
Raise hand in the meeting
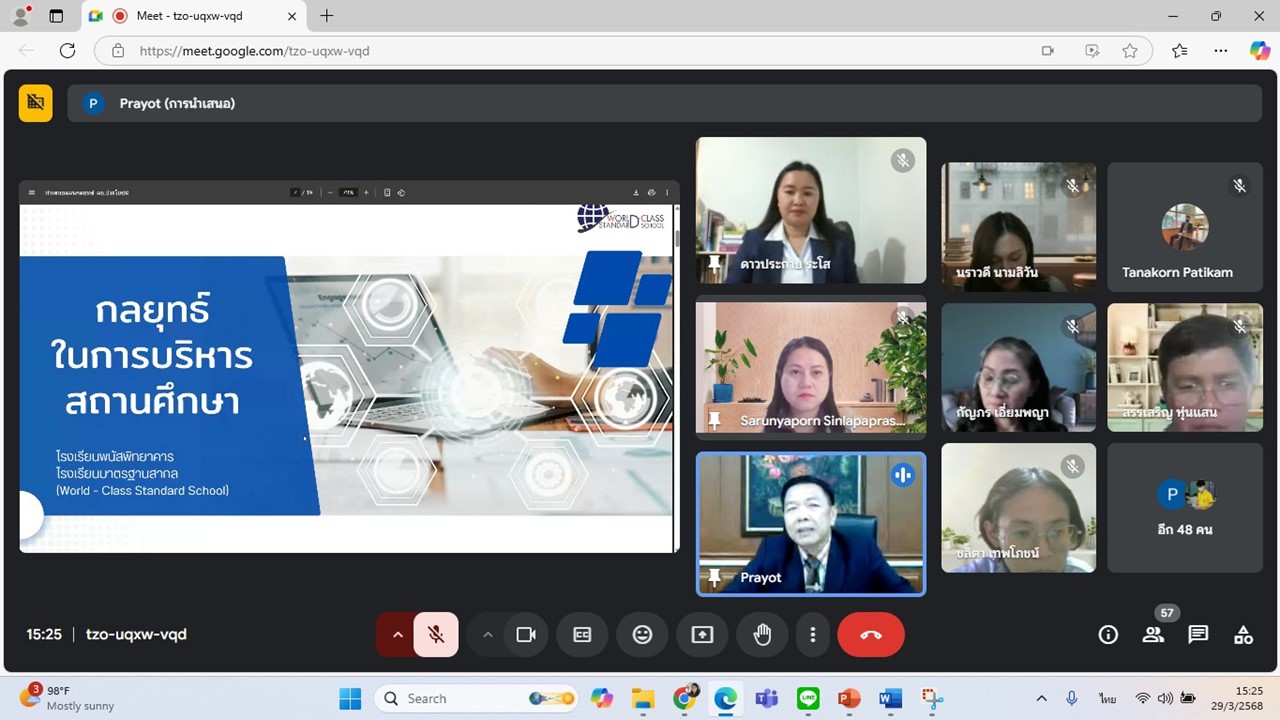[762, 635]
